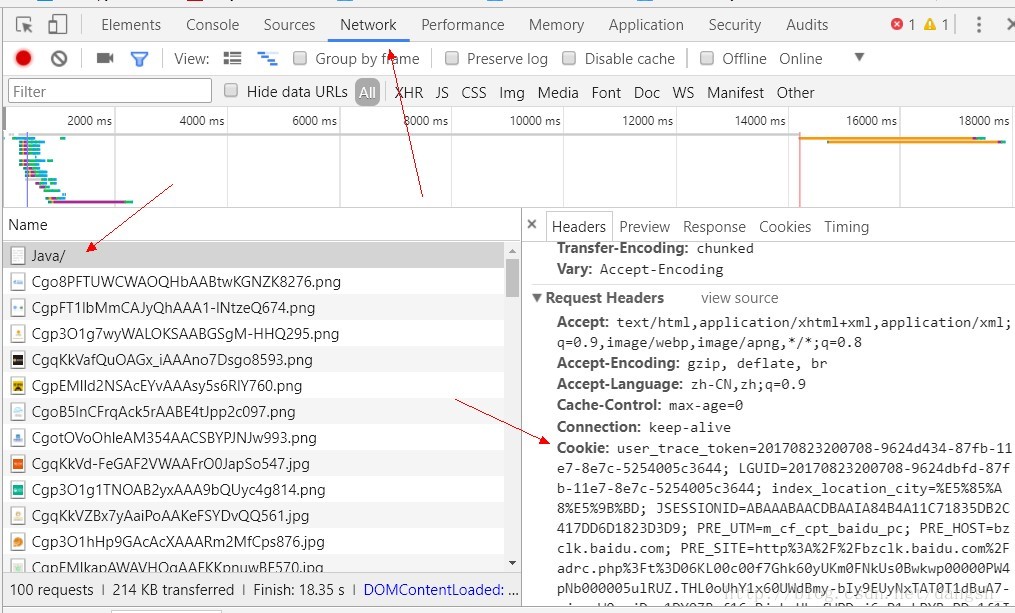Activate the inspect element picker icon

coord(24,25)
